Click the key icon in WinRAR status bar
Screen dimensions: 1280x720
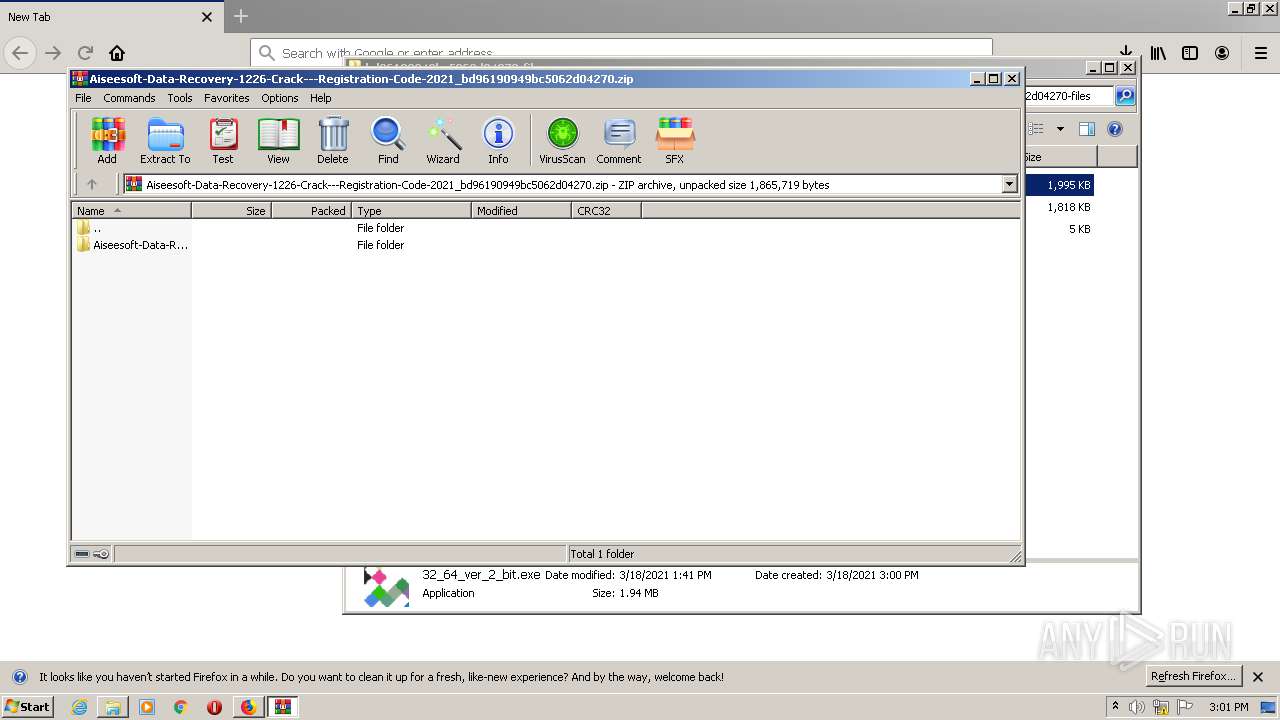click(x=101, y=554)
